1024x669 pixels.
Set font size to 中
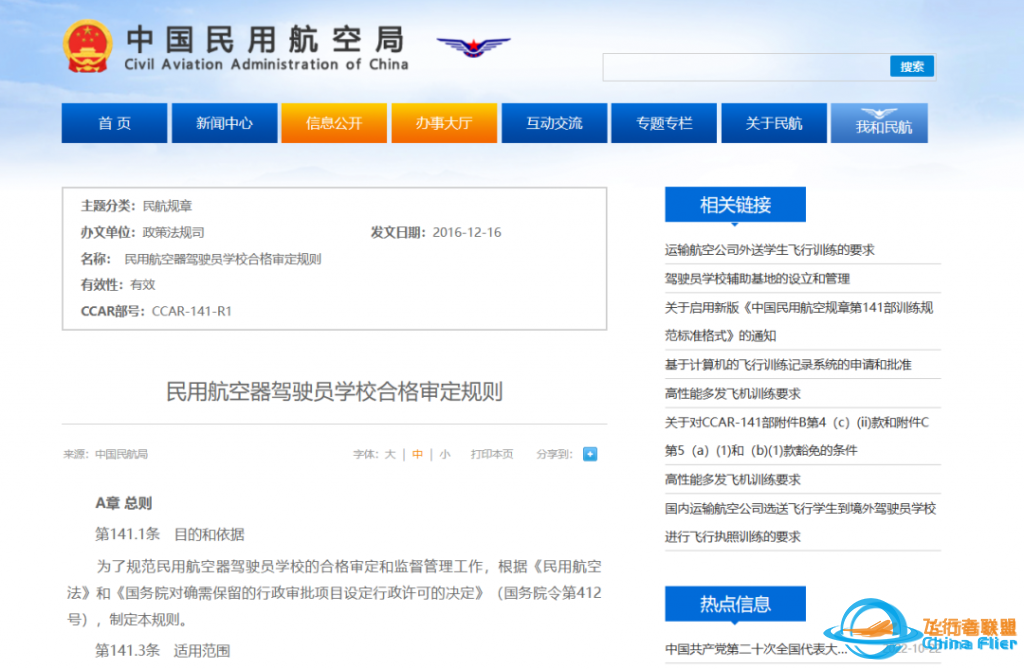(418, 454)
